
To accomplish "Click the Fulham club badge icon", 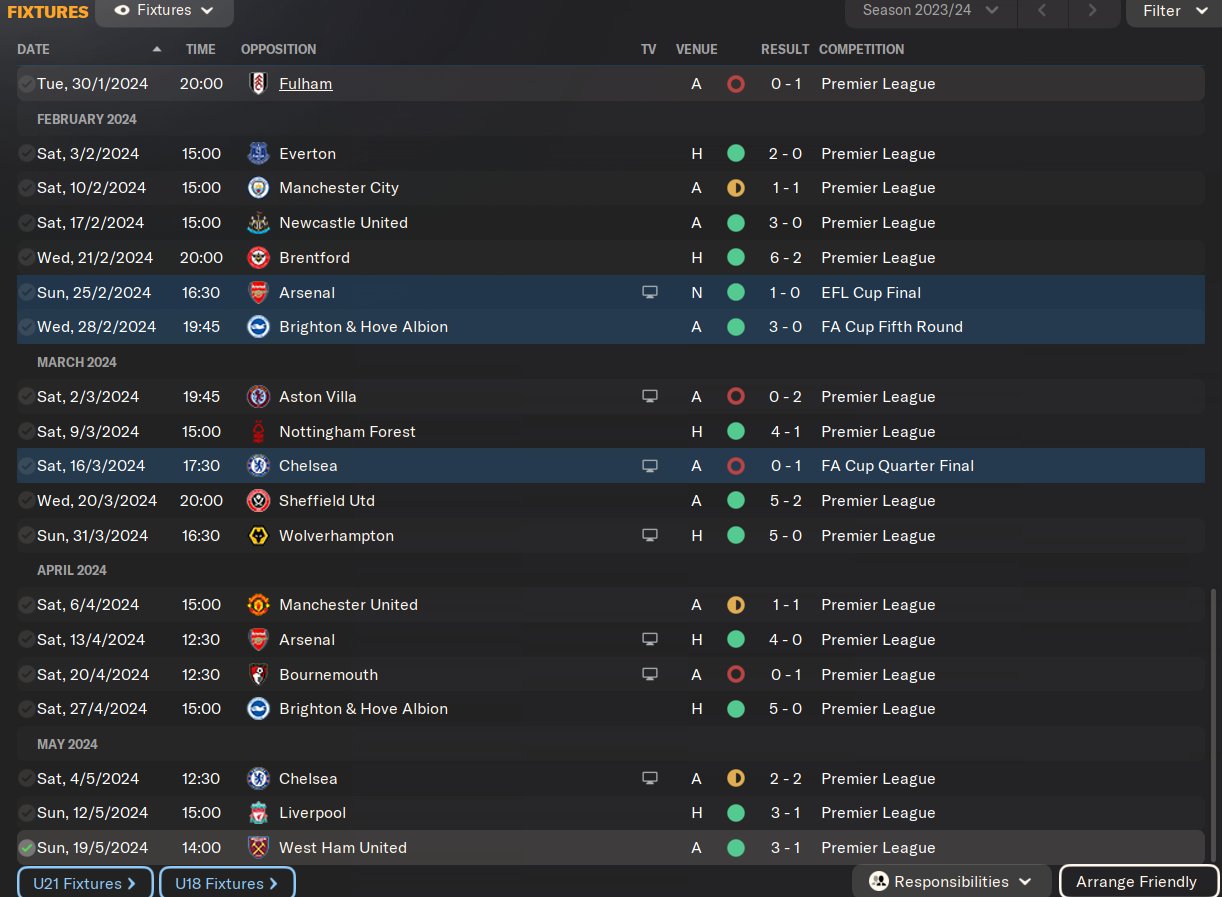I will [258, 84].
